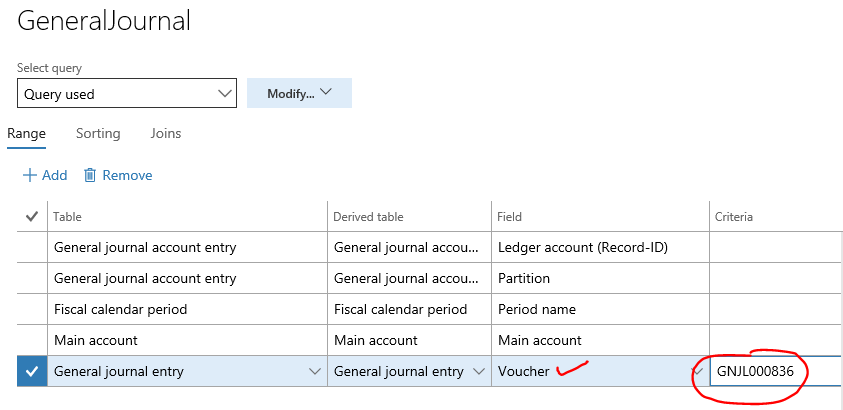Select the Range tab
843x410 pixels.
point(26,133)
